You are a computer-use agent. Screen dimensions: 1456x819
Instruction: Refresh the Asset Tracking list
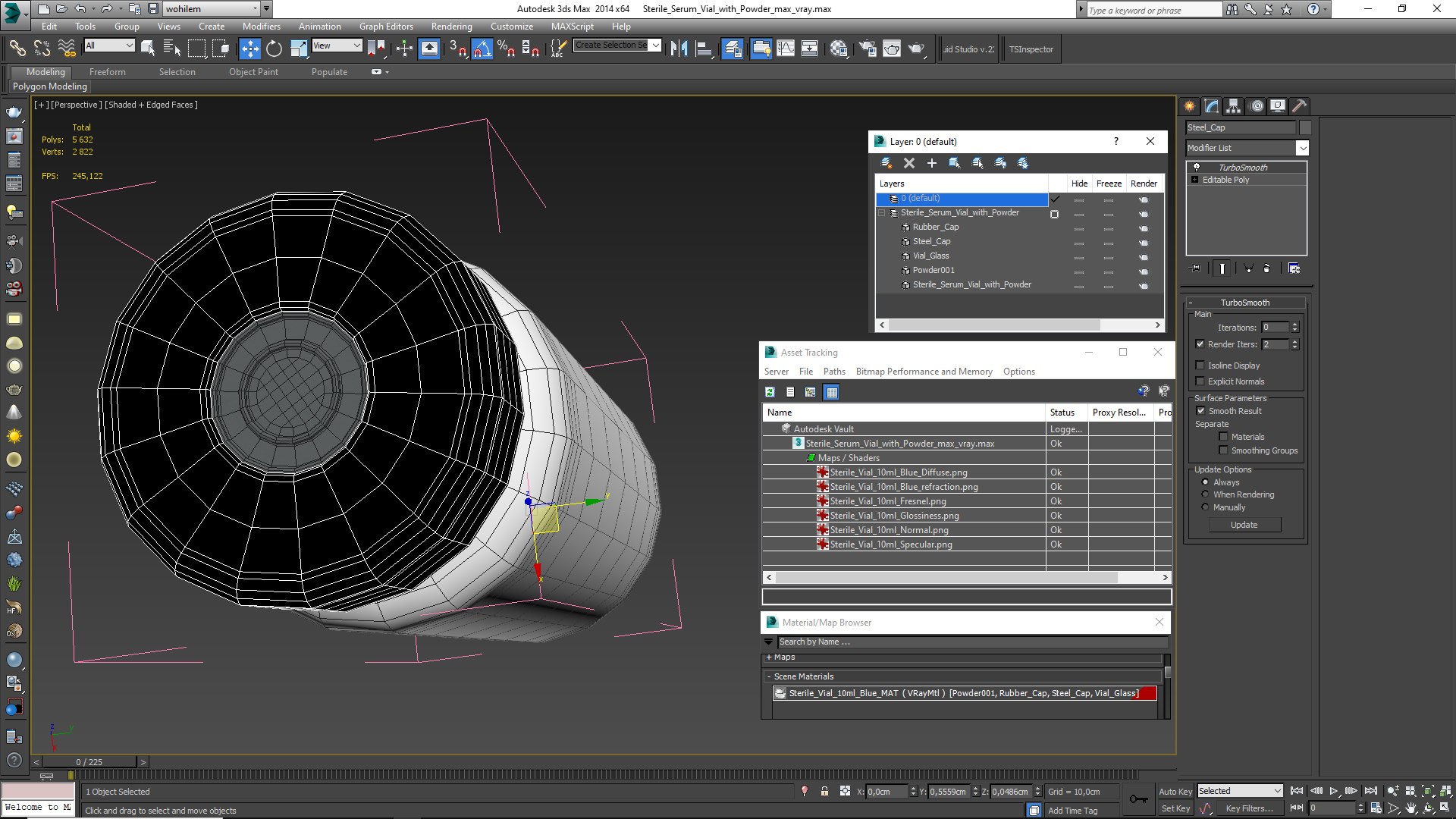tap(770, 392)
